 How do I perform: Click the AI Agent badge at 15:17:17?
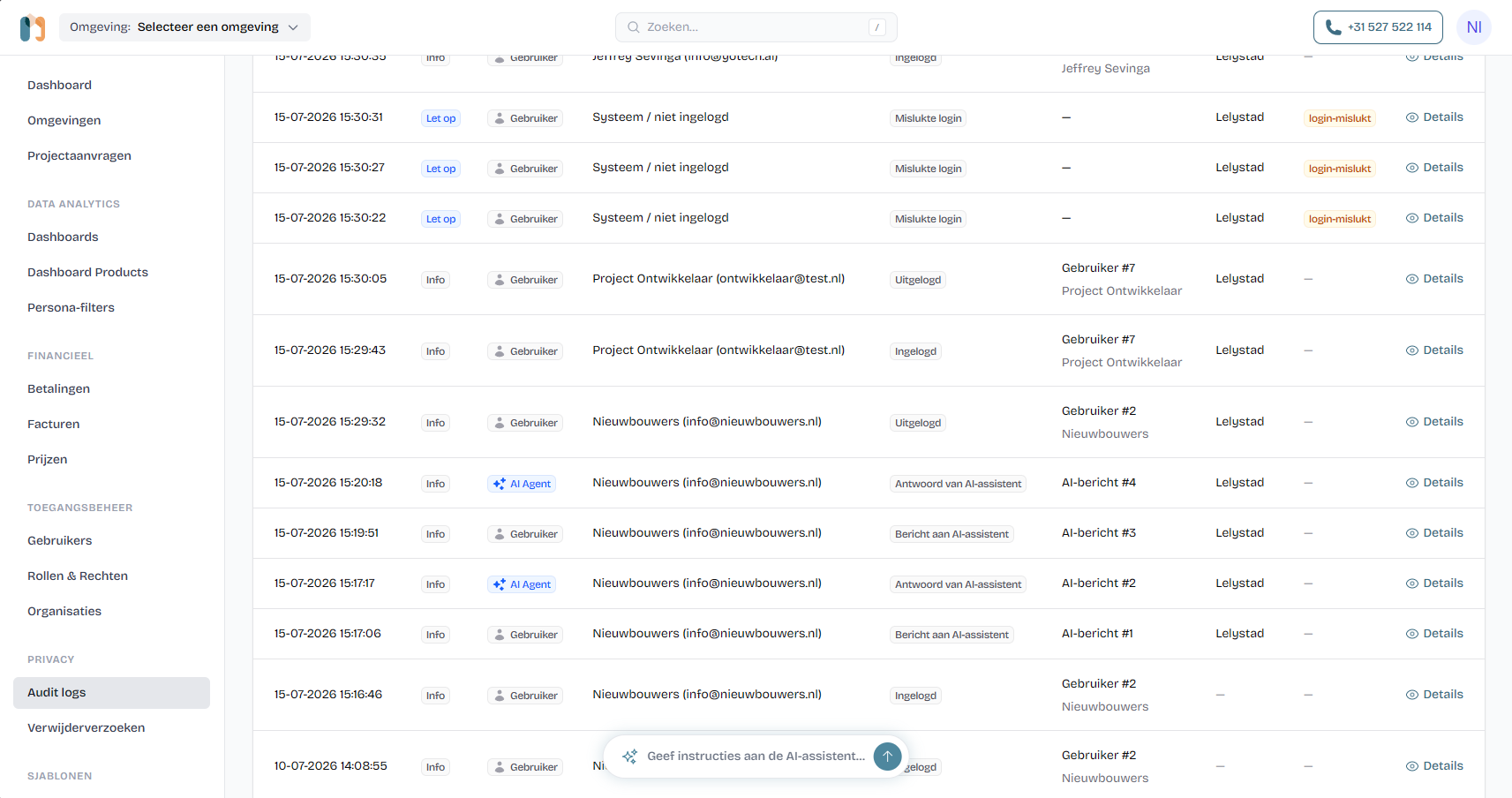pos(522,584)
